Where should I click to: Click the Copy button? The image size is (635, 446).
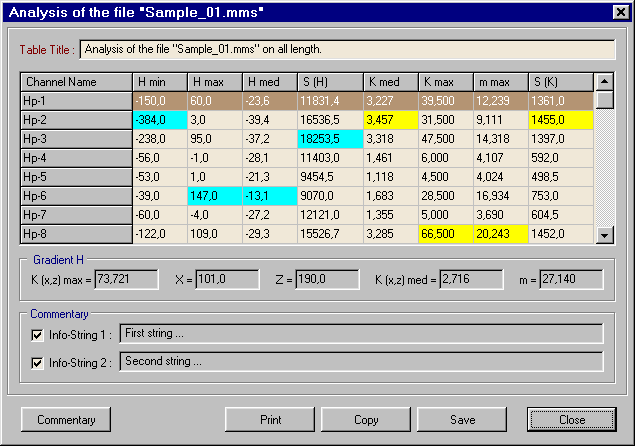point(366,420)
